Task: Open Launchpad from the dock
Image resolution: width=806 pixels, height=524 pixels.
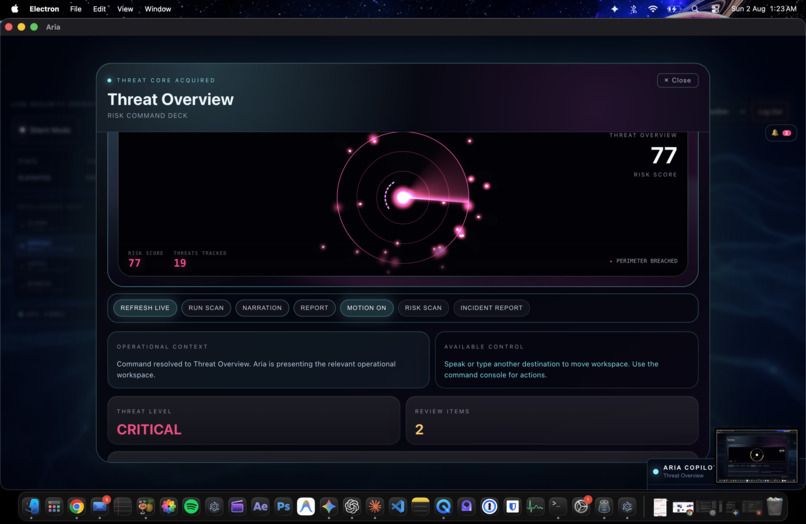Action: [x=54, y=507]
